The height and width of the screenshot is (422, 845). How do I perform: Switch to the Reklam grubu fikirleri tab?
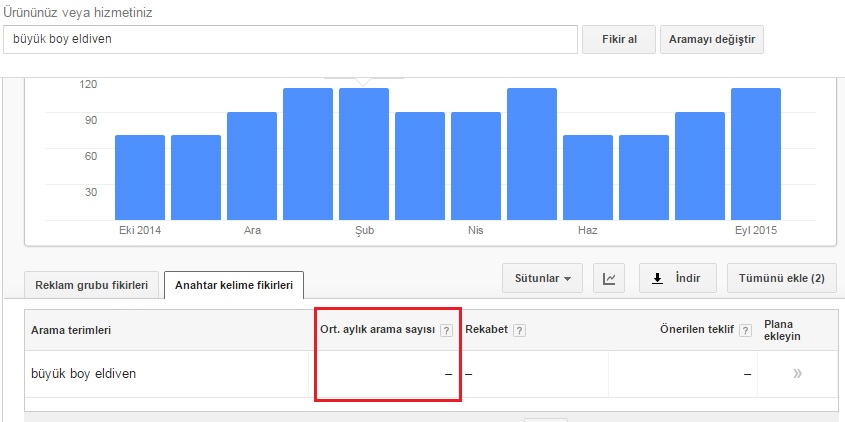pyautogui.click(x=92, y=285)
